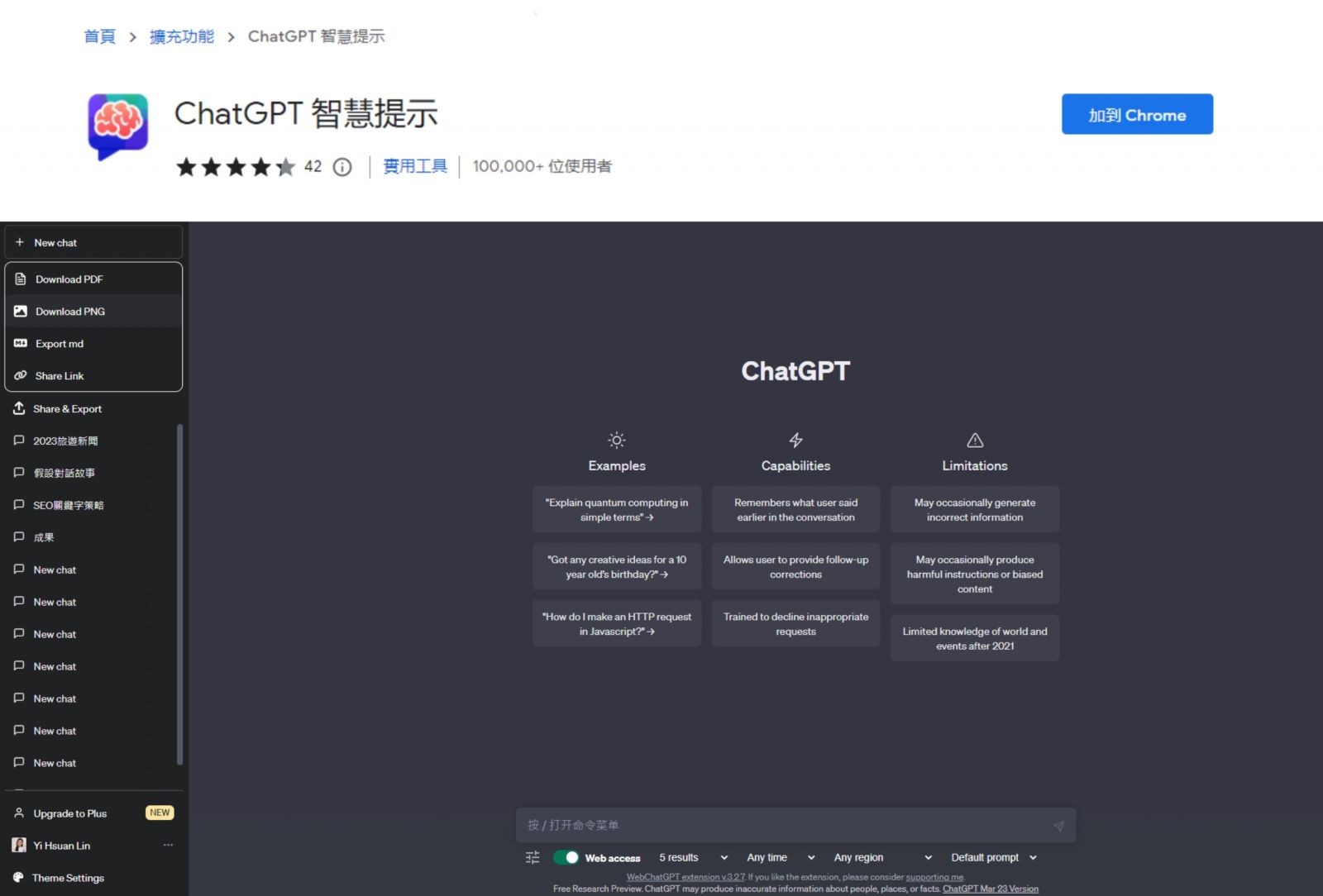Go to the 首頁 breadcrumb link
Viewport: 1323px width, 896px height.
[100, 36]
